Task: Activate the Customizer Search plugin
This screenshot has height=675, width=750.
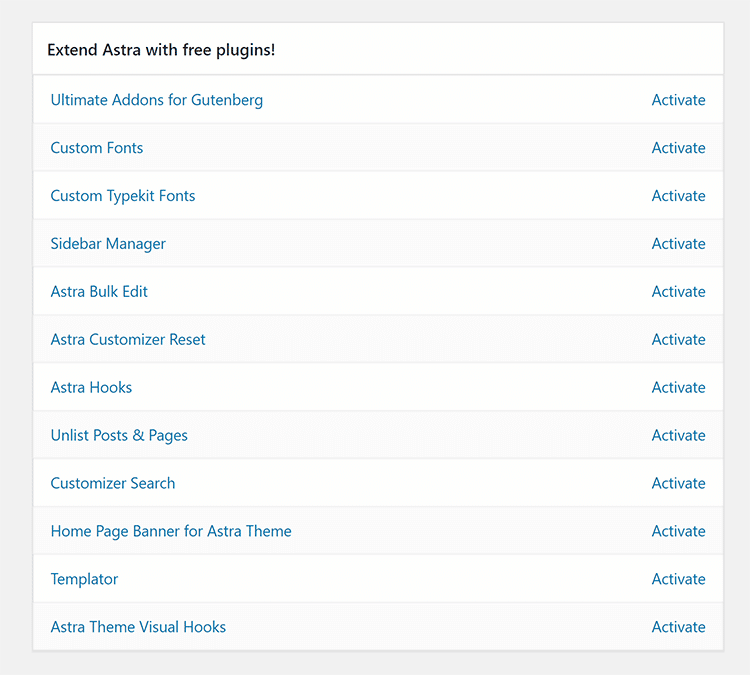Action: pyautogui.click(x=678, y=484)
